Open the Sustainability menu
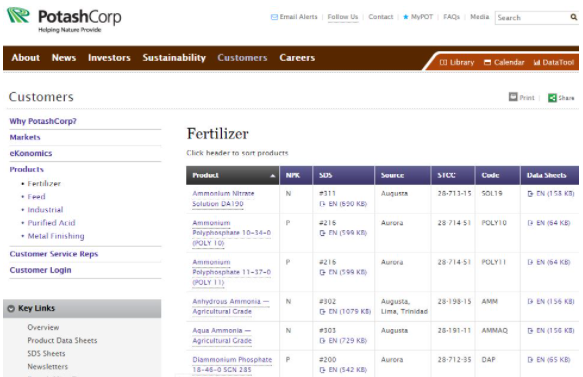 click(174, 58)
